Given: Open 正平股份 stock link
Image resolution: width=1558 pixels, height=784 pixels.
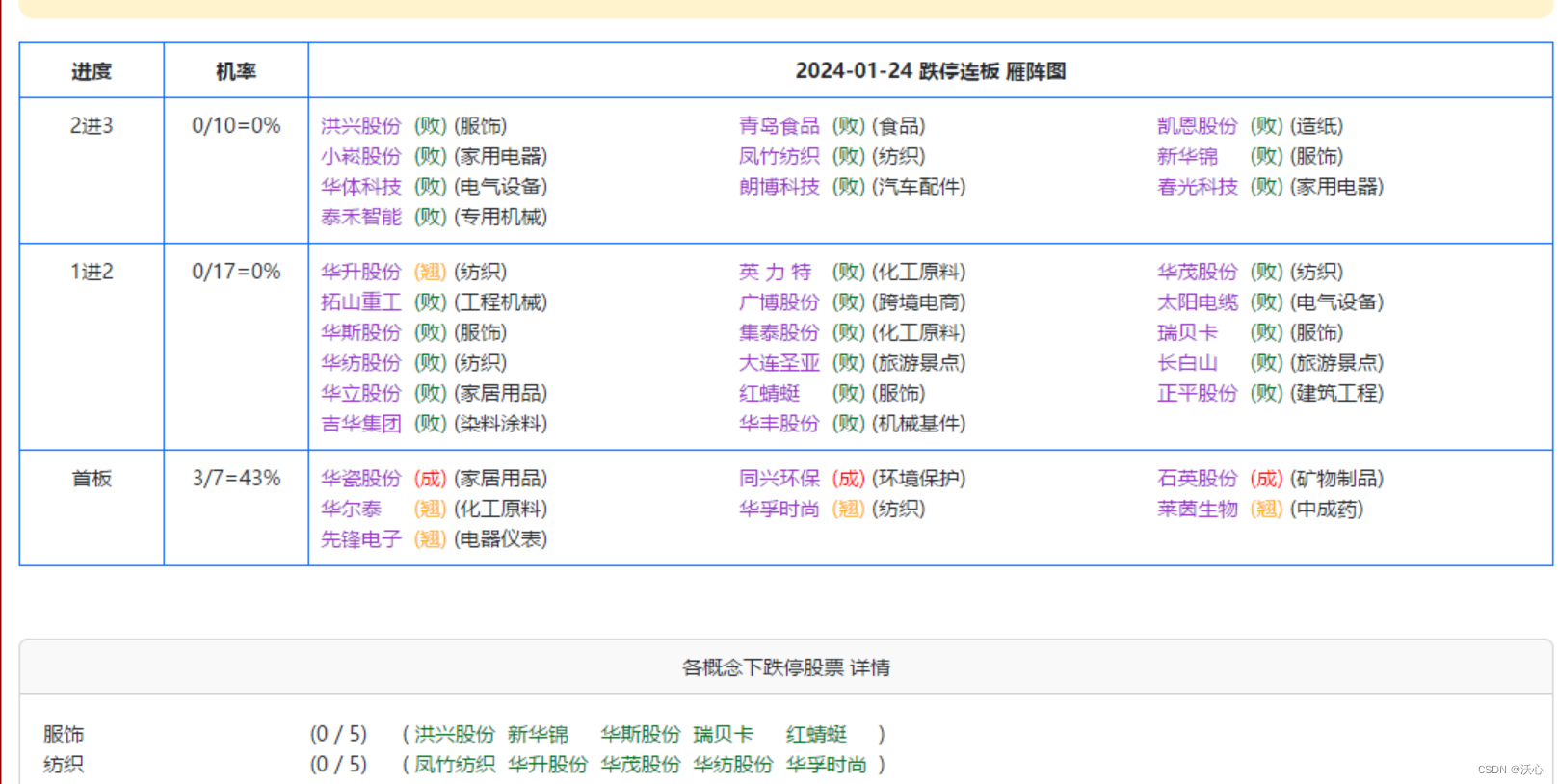Looking at the screenshot, I should tap(1198, 393).
